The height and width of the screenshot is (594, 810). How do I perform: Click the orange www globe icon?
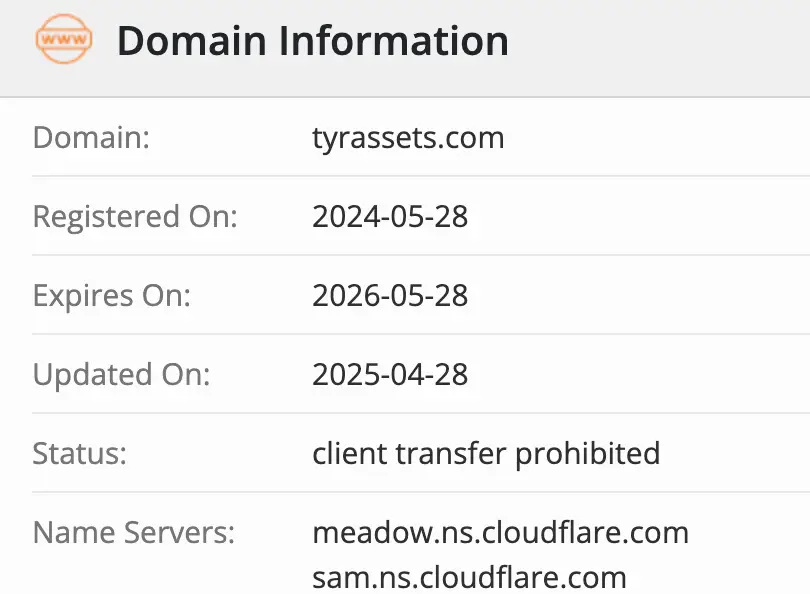point(63,40)
